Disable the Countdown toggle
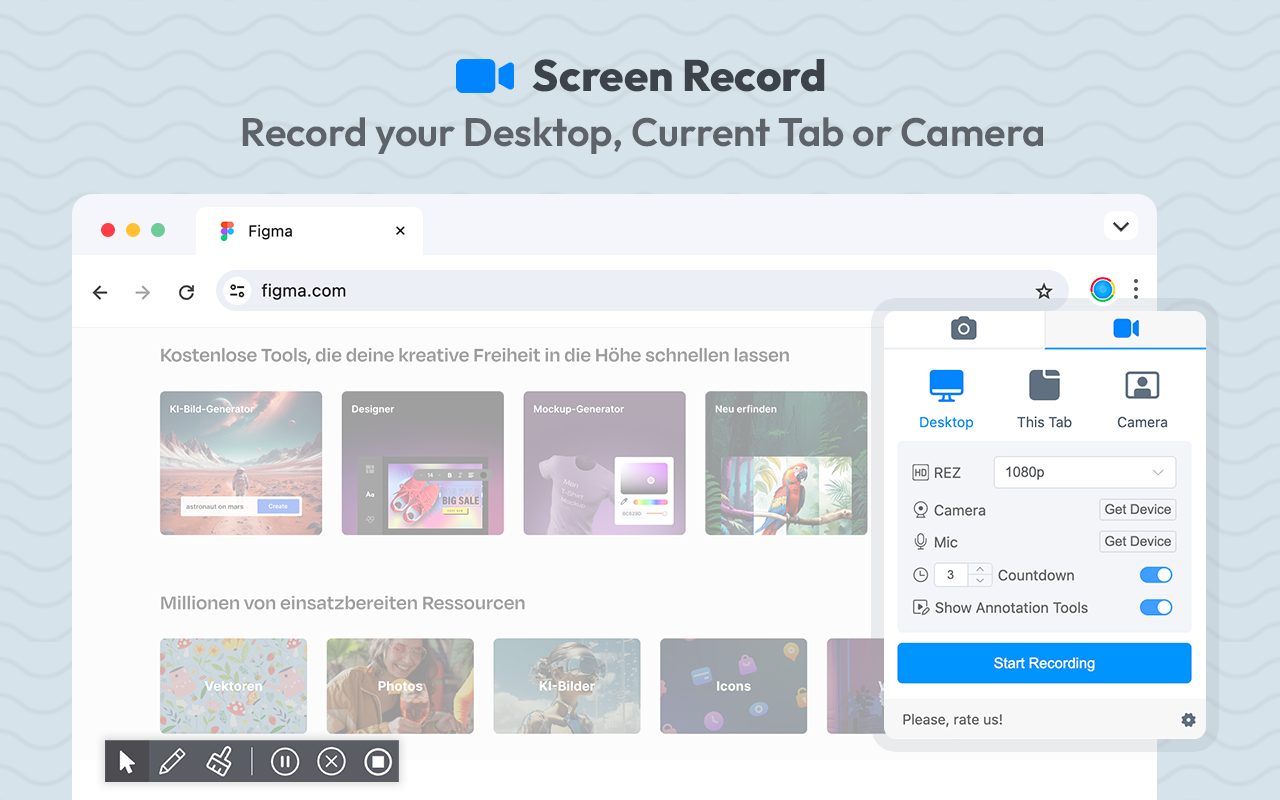 pos(1156,575)
